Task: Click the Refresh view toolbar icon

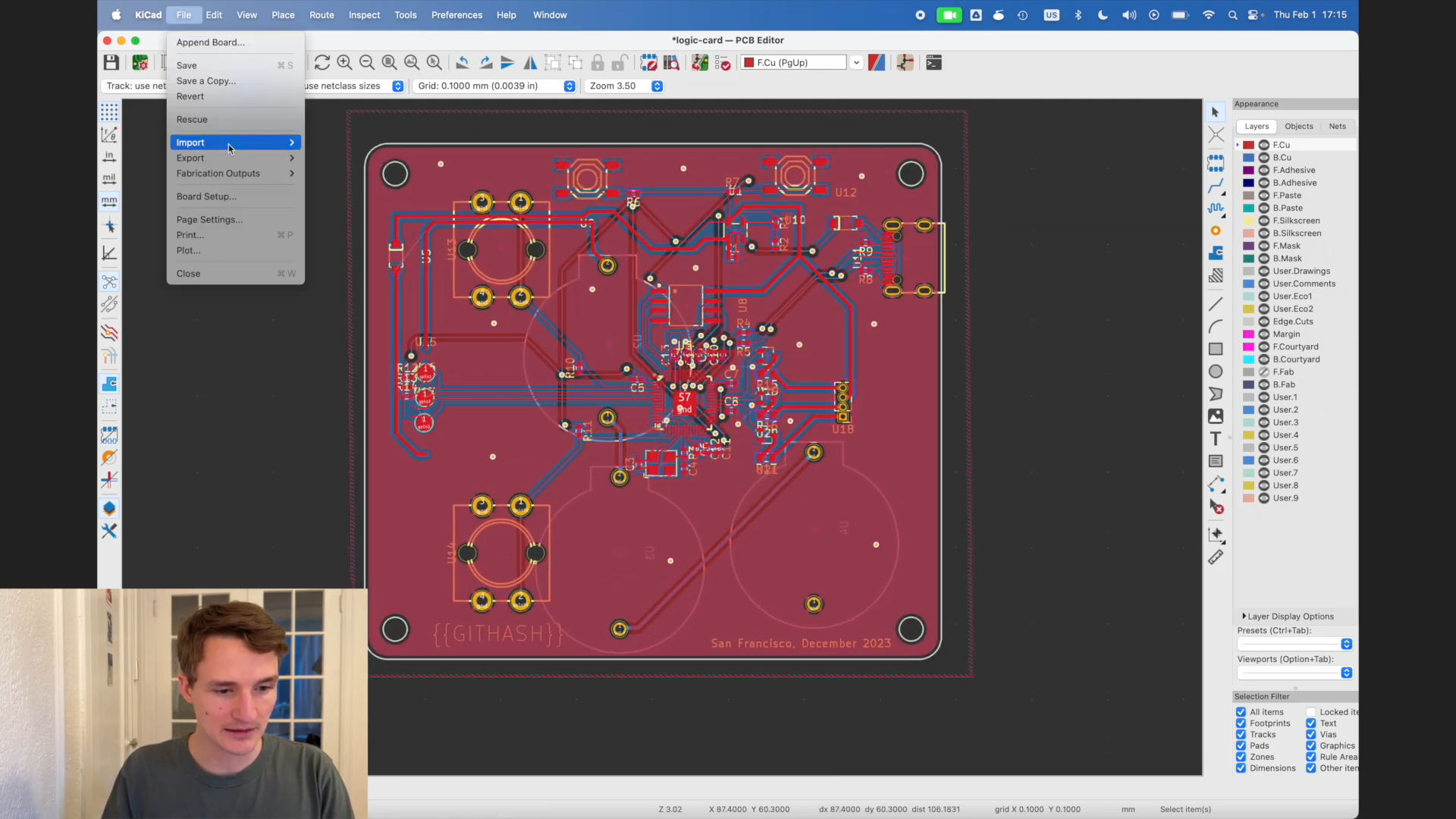Action: tap(322, 63)
